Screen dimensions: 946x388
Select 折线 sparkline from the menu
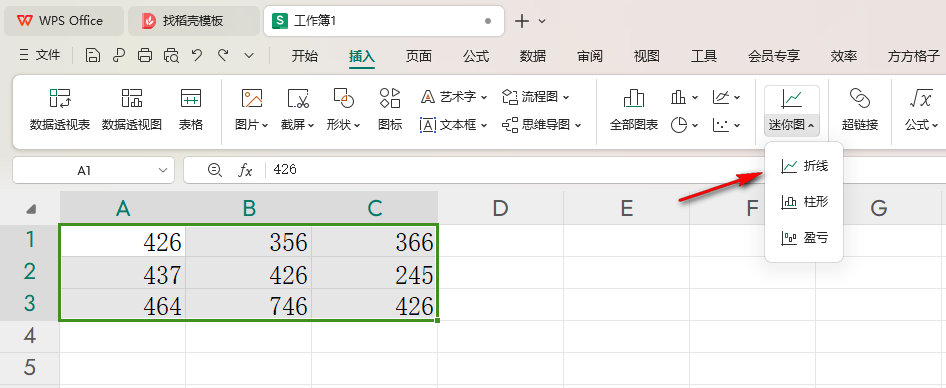click(x=804, y=166)
